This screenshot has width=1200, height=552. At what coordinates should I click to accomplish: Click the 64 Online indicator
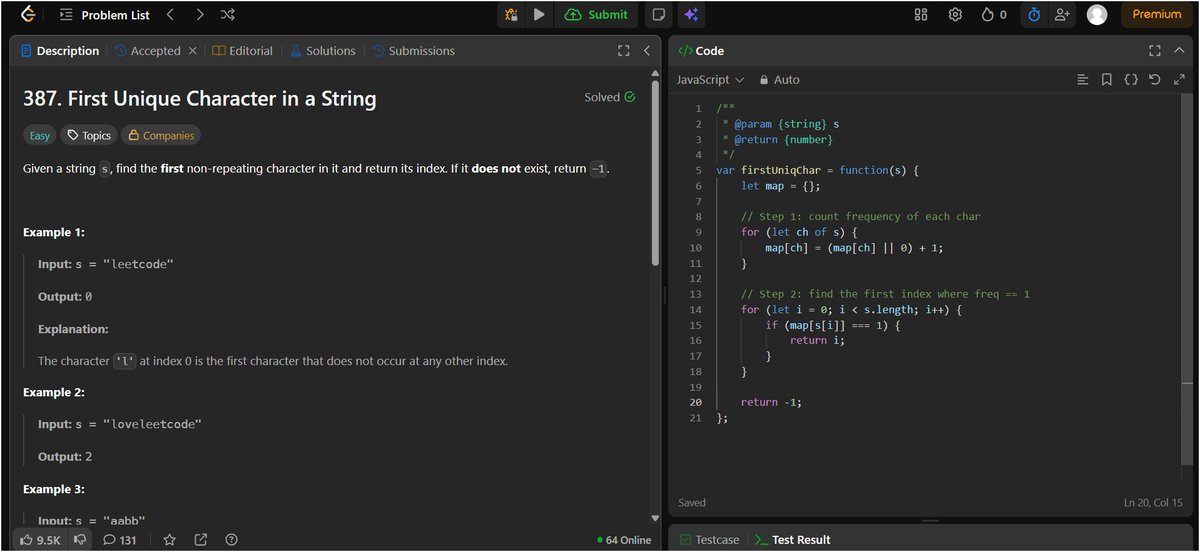tap(623, 540)
